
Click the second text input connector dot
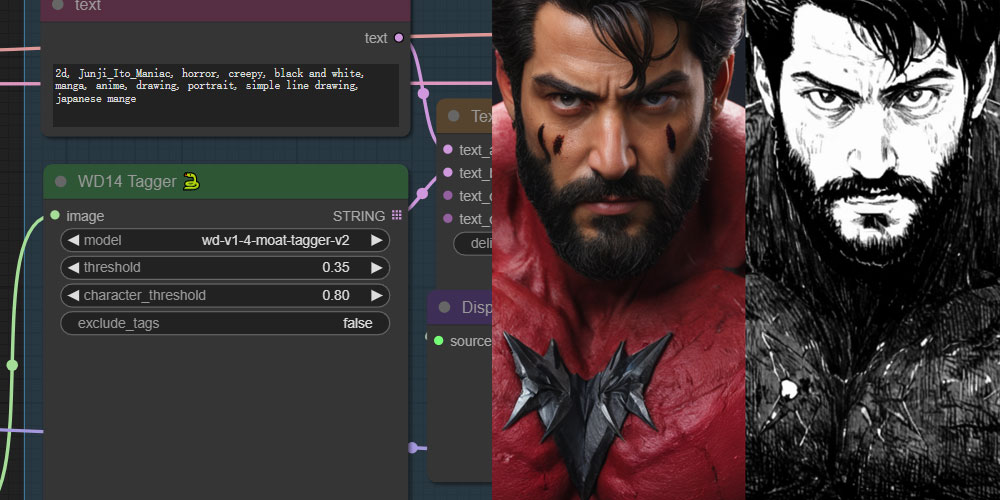[x=447, y=172]
